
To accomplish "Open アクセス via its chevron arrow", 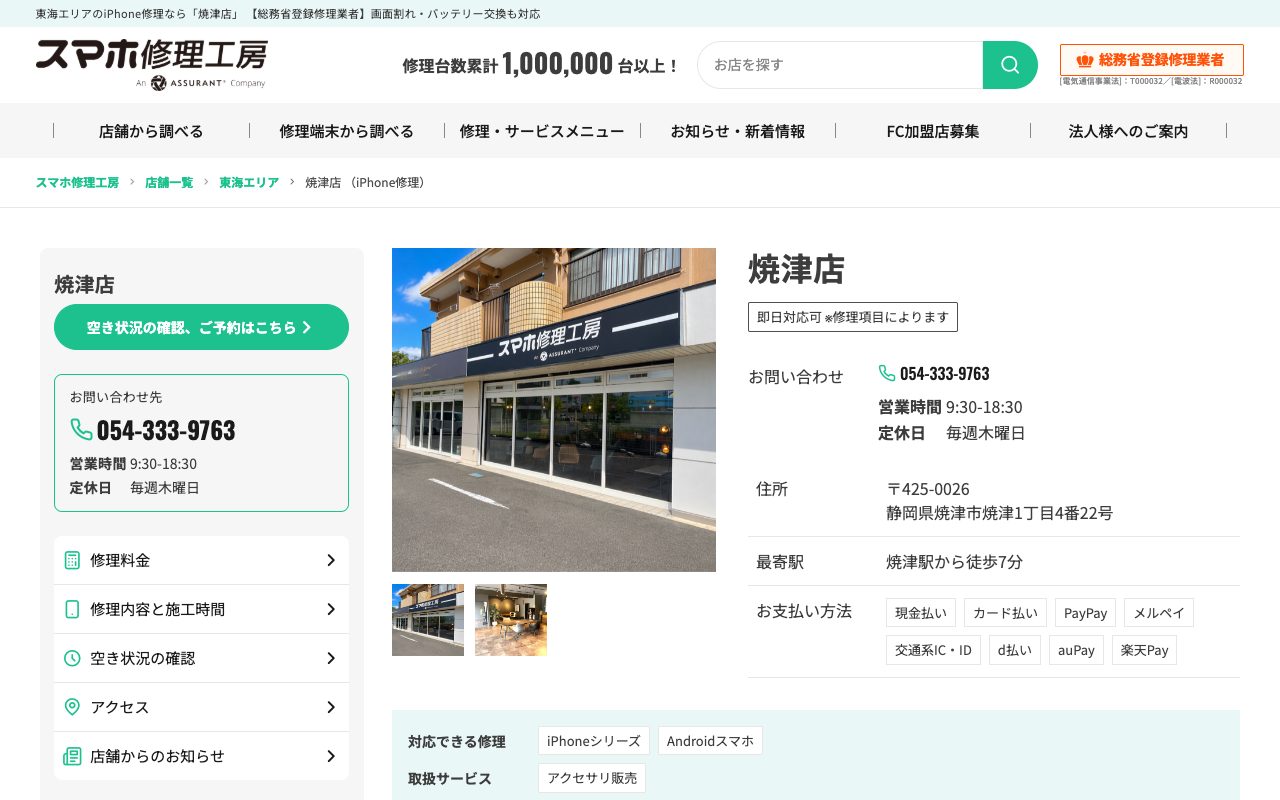I will tap(331, 707).
